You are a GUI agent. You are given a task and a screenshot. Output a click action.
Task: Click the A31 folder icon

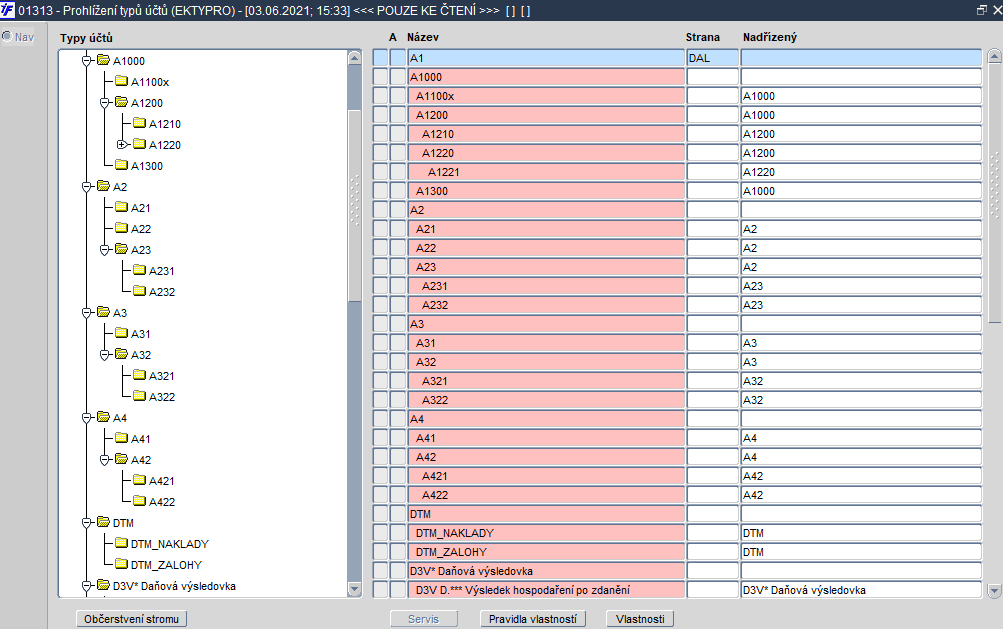(122, 333)
